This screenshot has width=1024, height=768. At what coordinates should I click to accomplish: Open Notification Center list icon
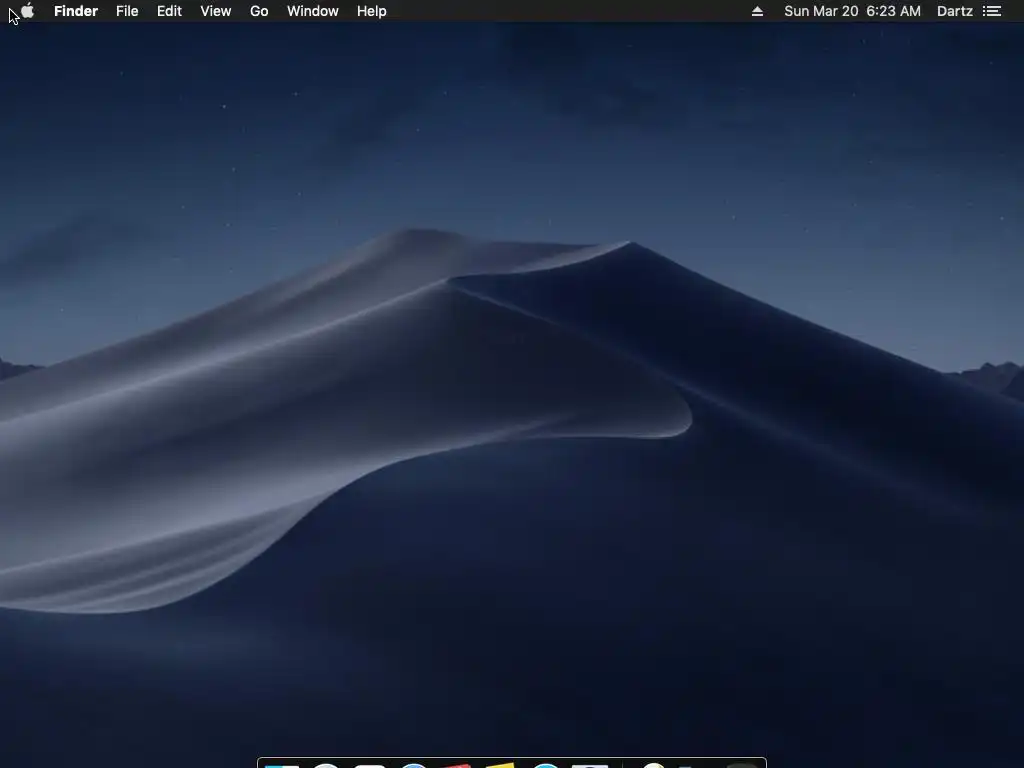992,11
